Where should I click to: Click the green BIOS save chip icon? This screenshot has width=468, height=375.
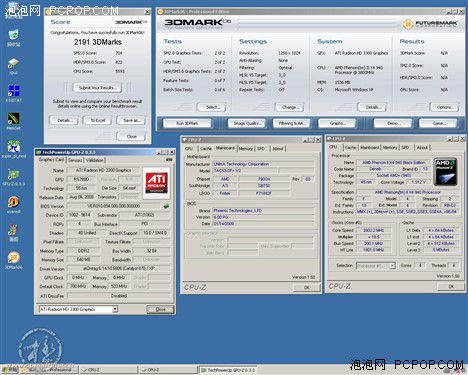pyautogui.click(x=166, y=206)
